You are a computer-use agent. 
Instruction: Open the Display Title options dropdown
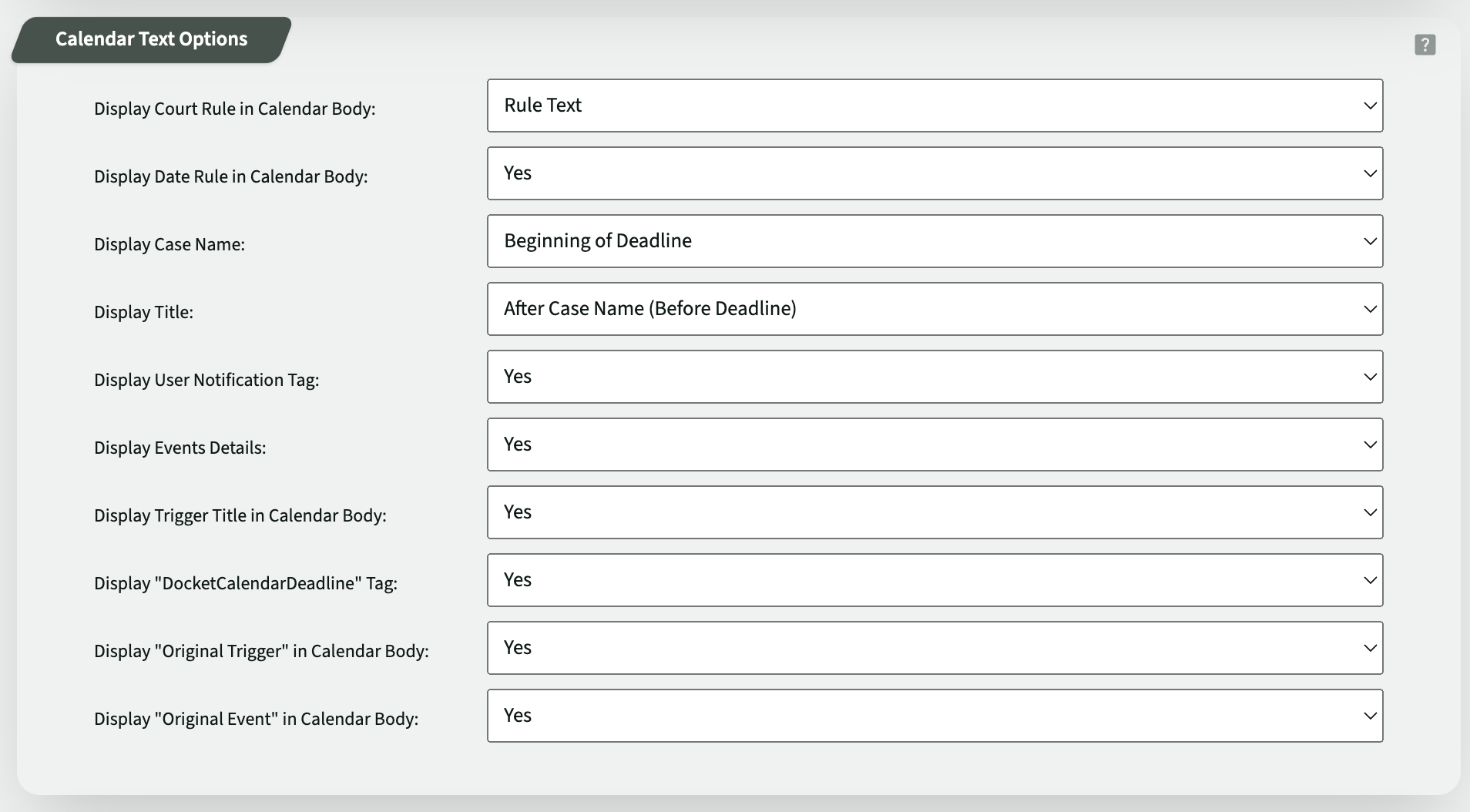[x=935, y=308]
